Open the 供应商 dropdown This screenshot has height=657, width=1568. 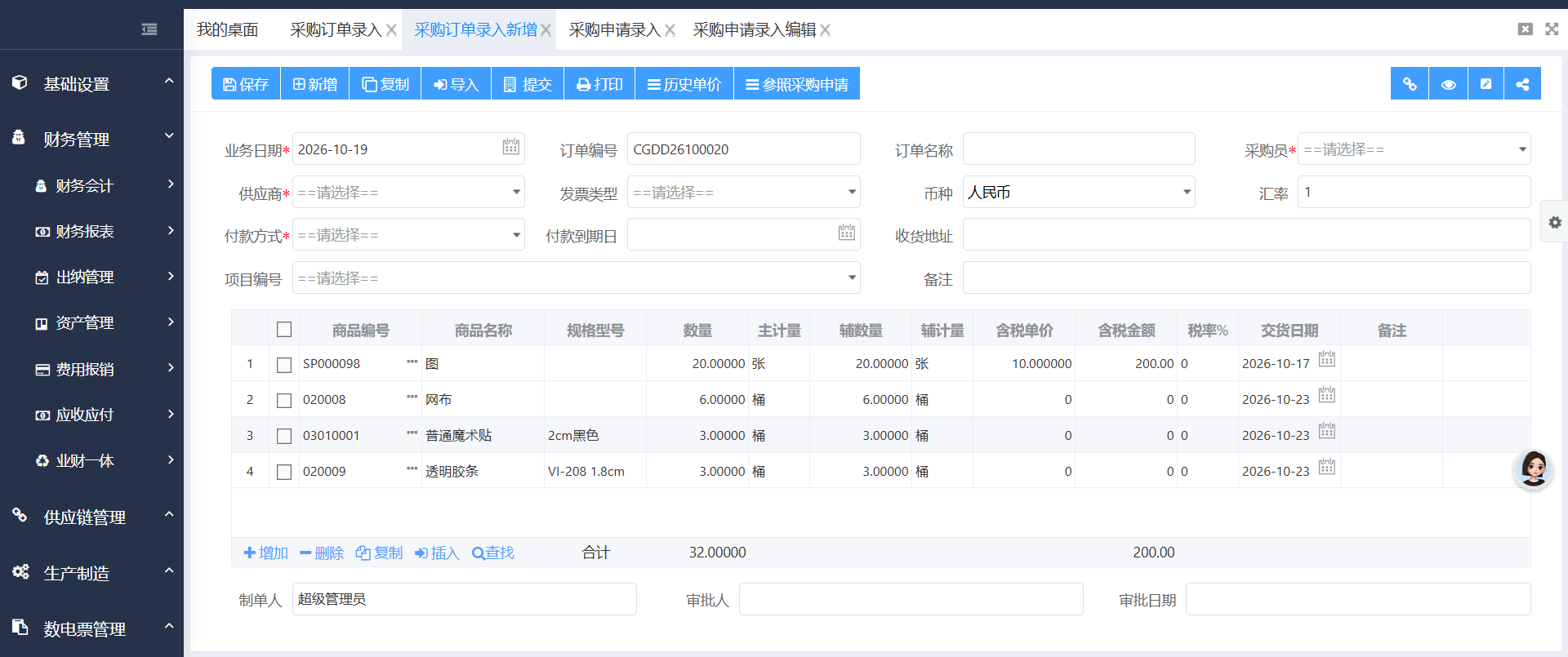(x=408, y=193)
